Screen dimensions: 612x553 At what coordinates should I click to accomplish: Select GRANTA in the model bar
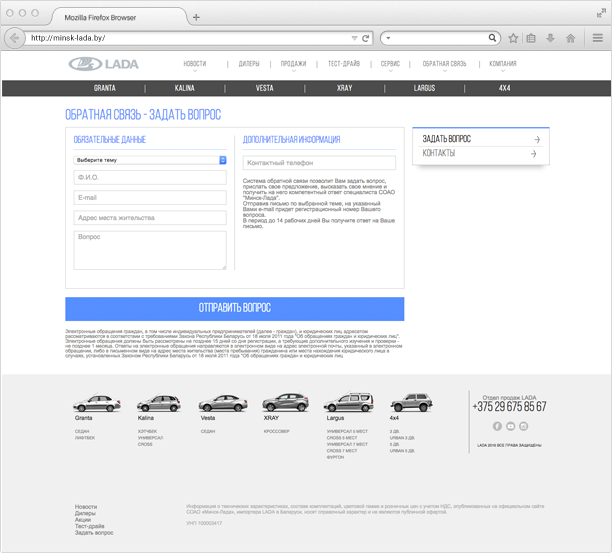click(x=105, y=88)
